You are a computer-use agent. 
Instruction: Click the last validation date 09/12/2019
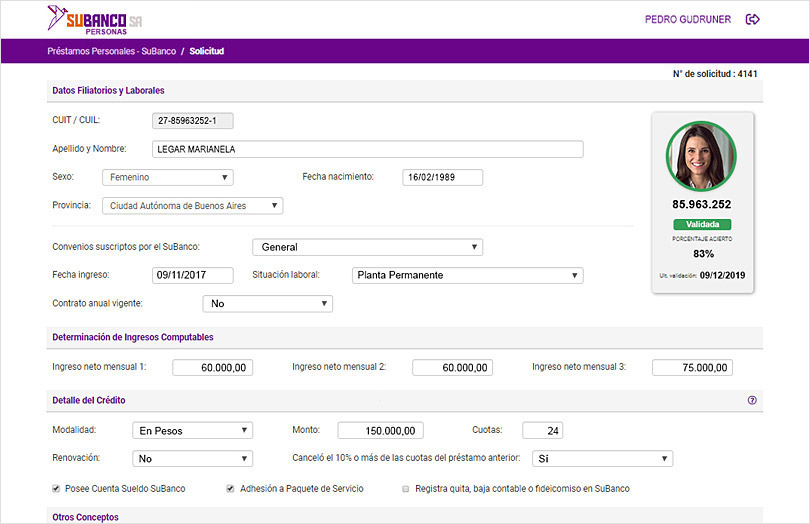722,275
